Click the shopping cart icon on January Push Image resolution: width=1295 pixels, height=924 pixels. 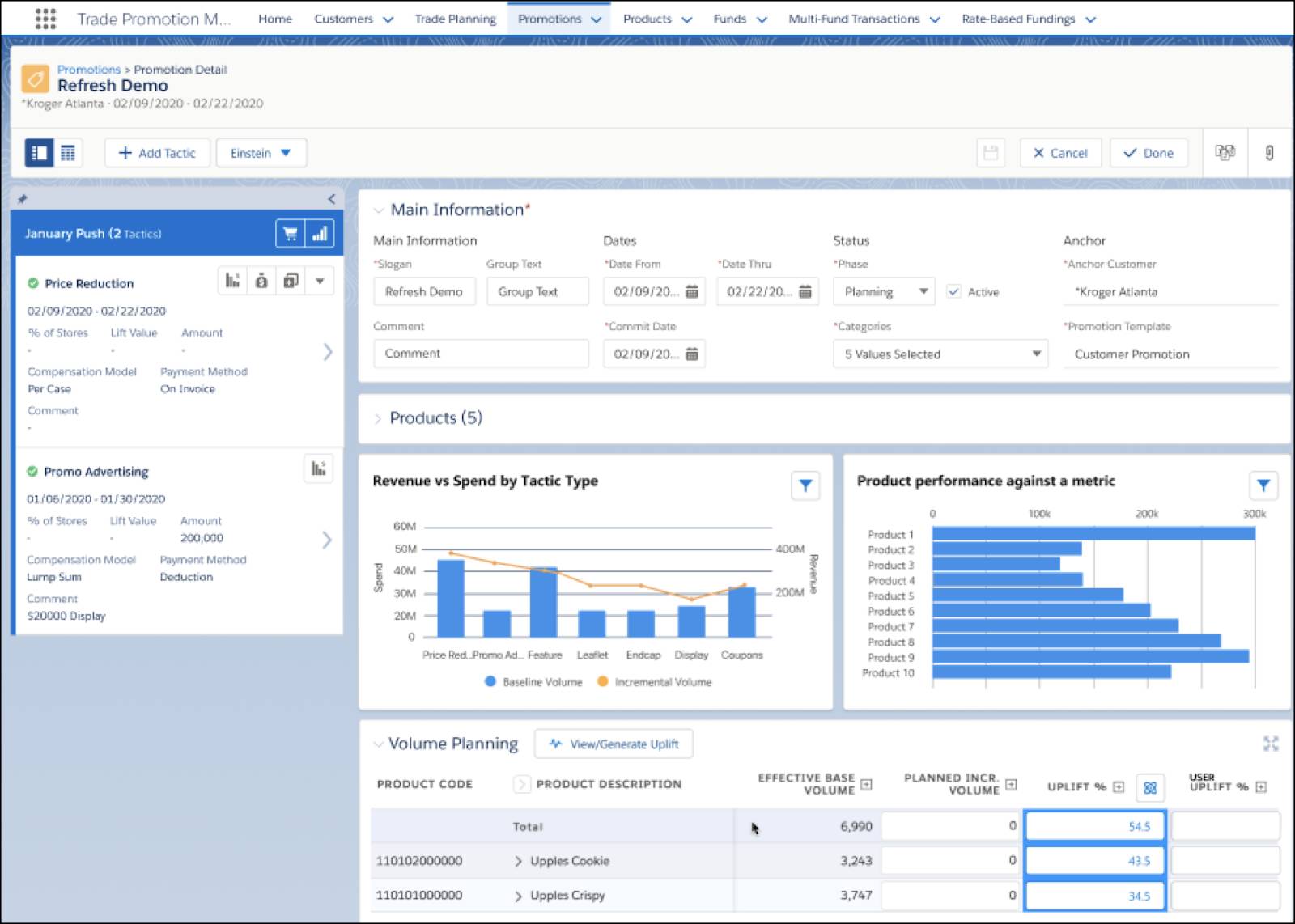pyautogui.click(x=290, y=233)
